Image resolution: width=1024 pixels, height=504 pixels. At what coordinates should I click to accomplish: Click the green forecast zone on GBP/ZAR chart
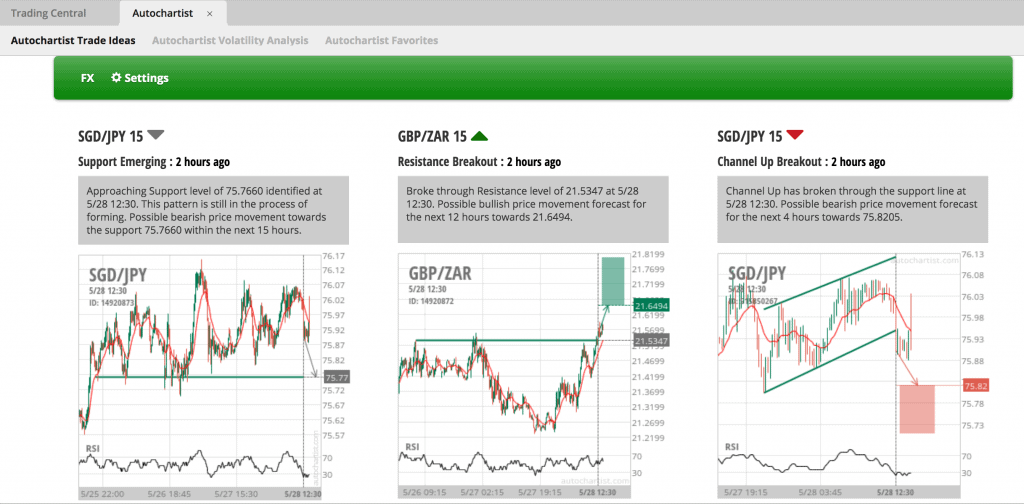pos(613,281)
